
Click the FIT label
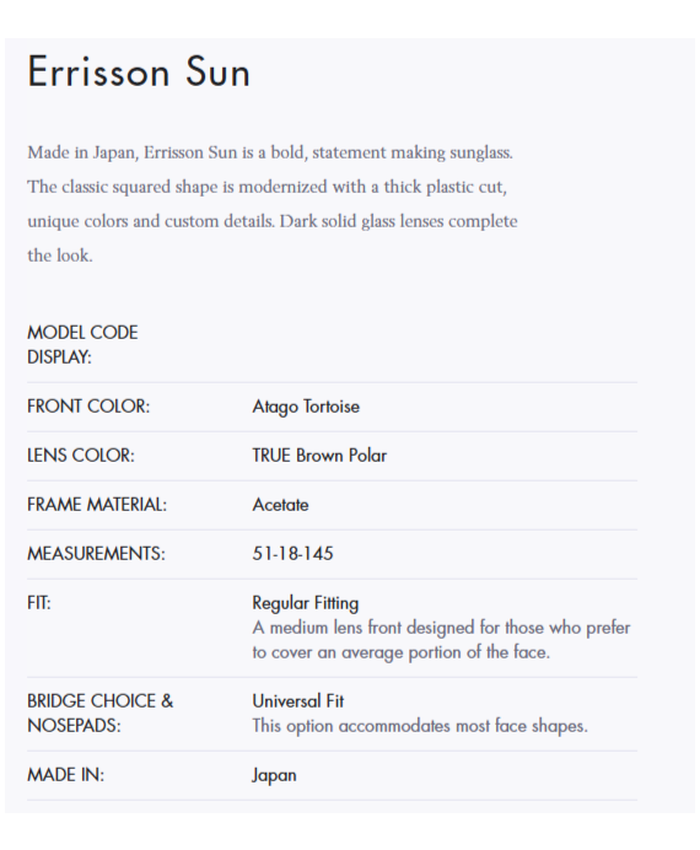pos(38,603)
